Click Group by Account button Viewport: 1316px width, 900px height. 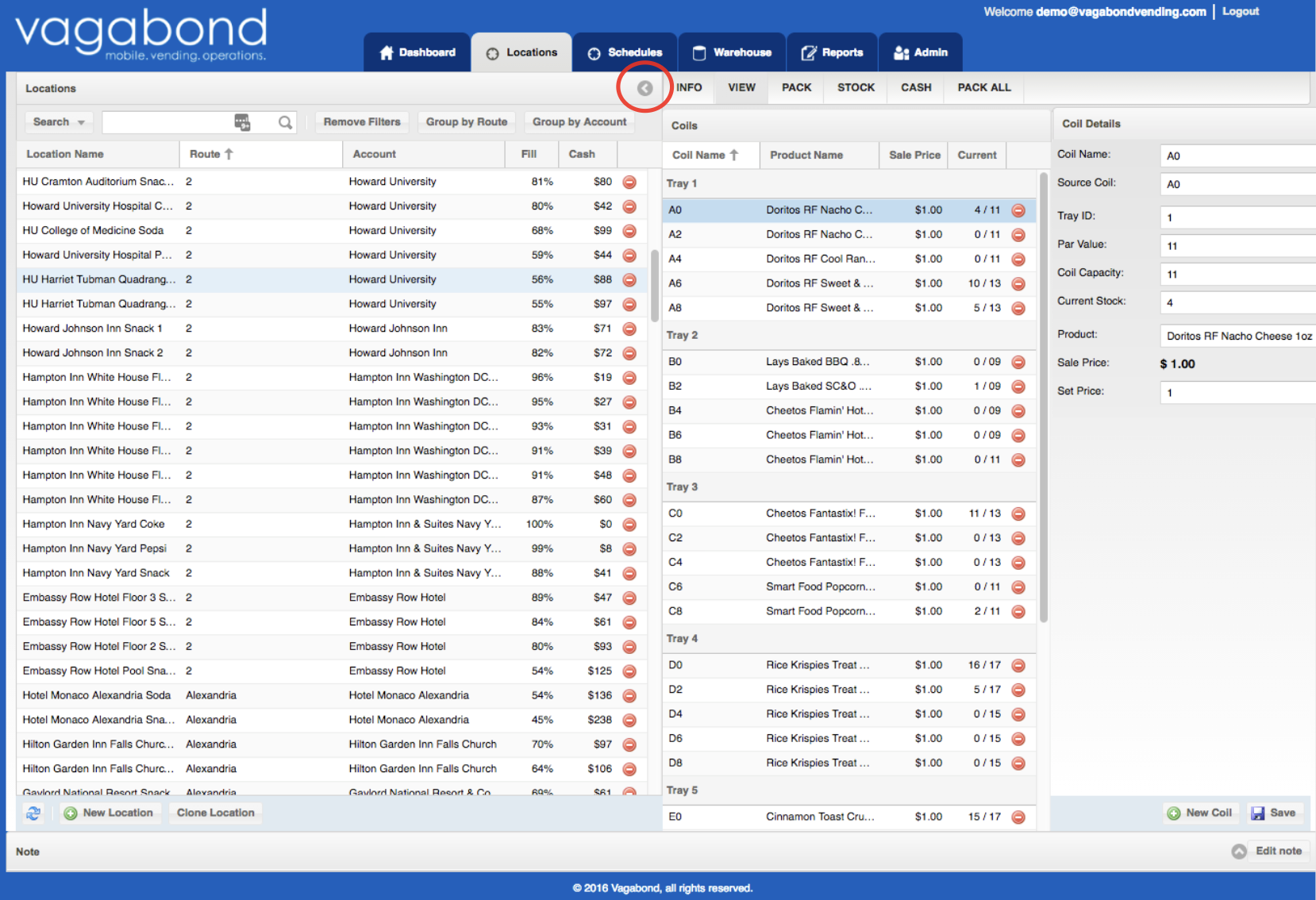(579, 122)
